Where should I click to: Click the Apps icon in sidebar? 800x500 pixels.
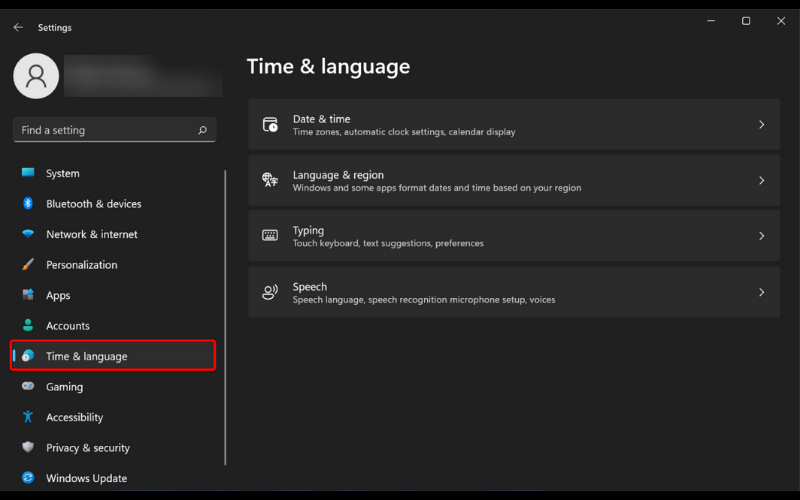(28, 295)
